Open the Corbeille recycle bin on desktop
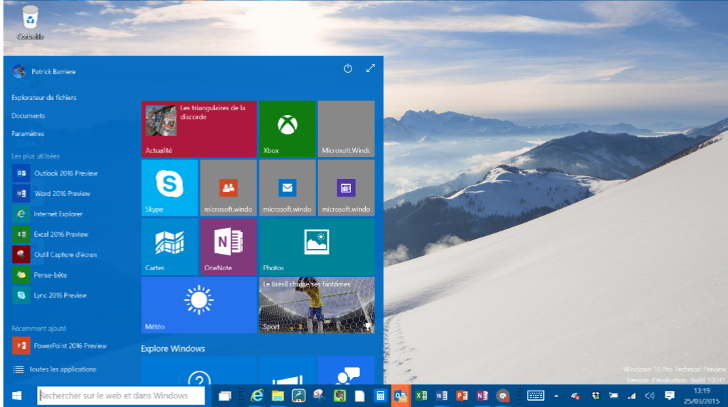 [30, 22]
